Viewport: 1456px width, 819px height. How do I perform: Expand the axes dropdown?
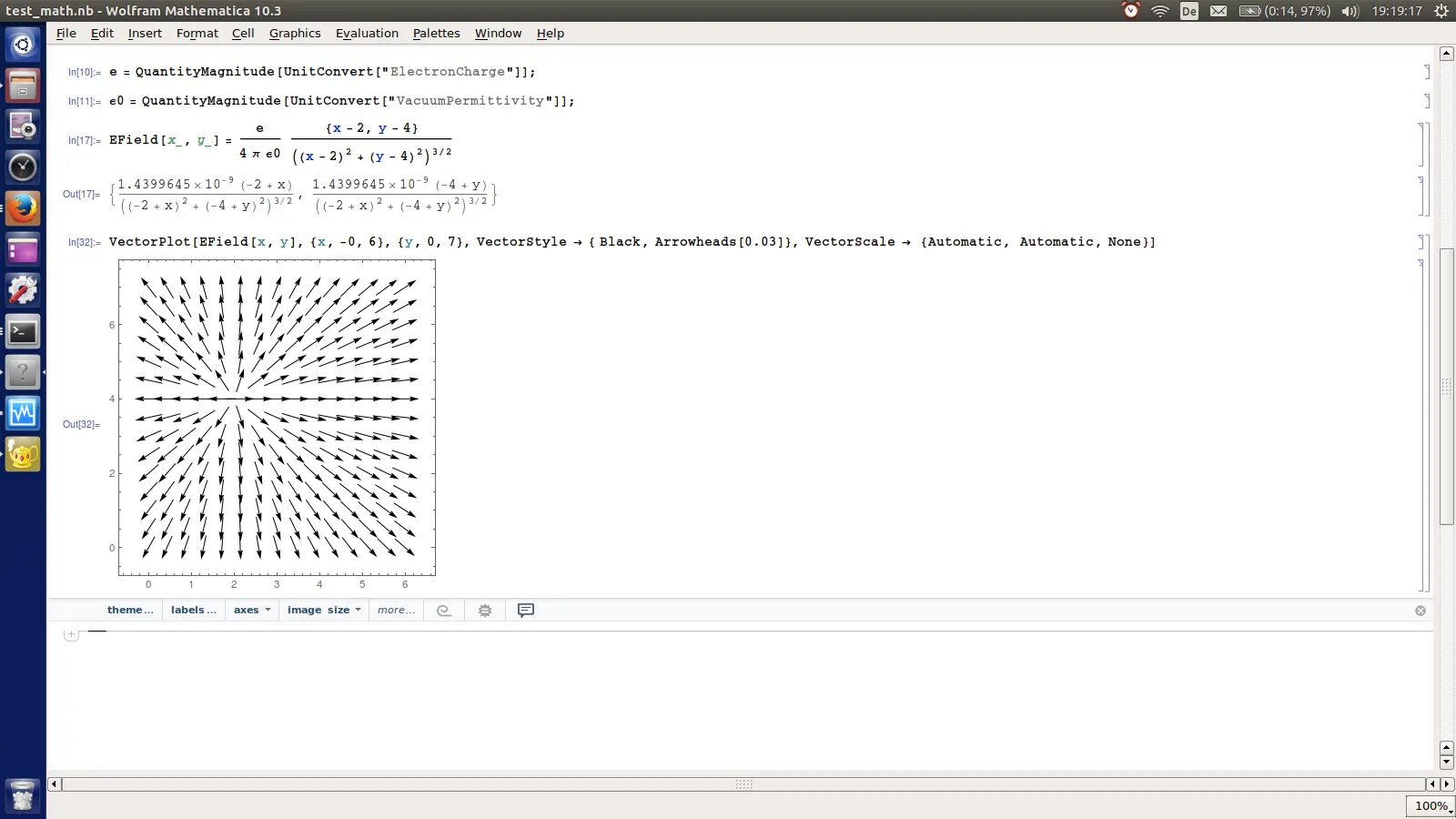tap(252, 611)
